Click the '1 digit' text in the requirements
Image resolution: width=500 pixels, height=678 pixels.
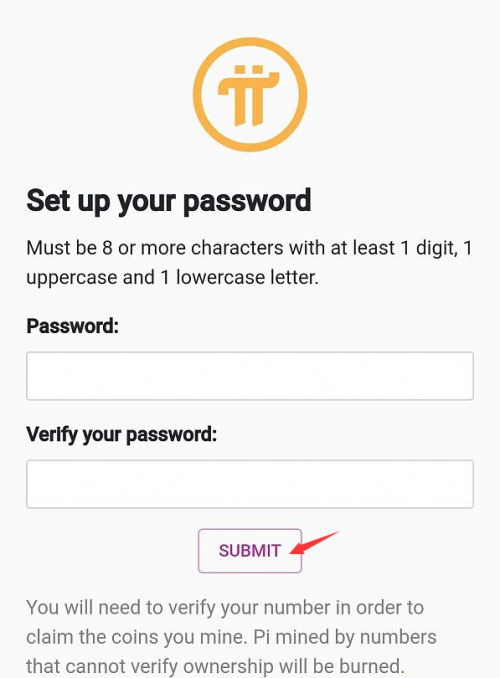[427, 248]
